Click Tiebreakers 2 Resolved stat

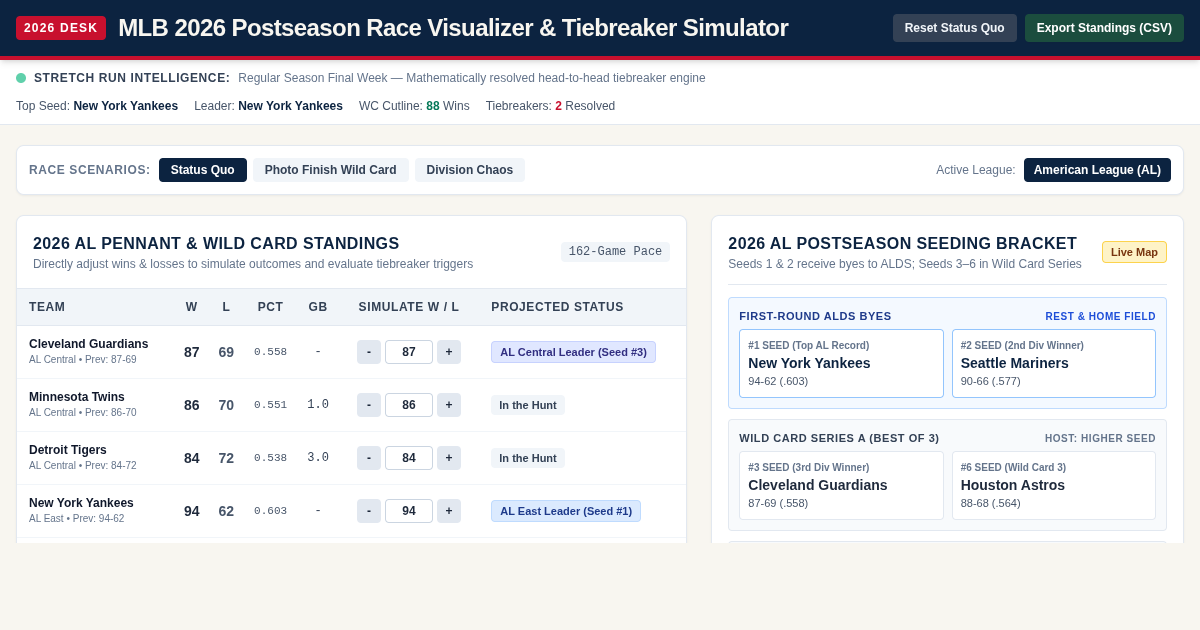pyautogui.click(x=550, y=106)
